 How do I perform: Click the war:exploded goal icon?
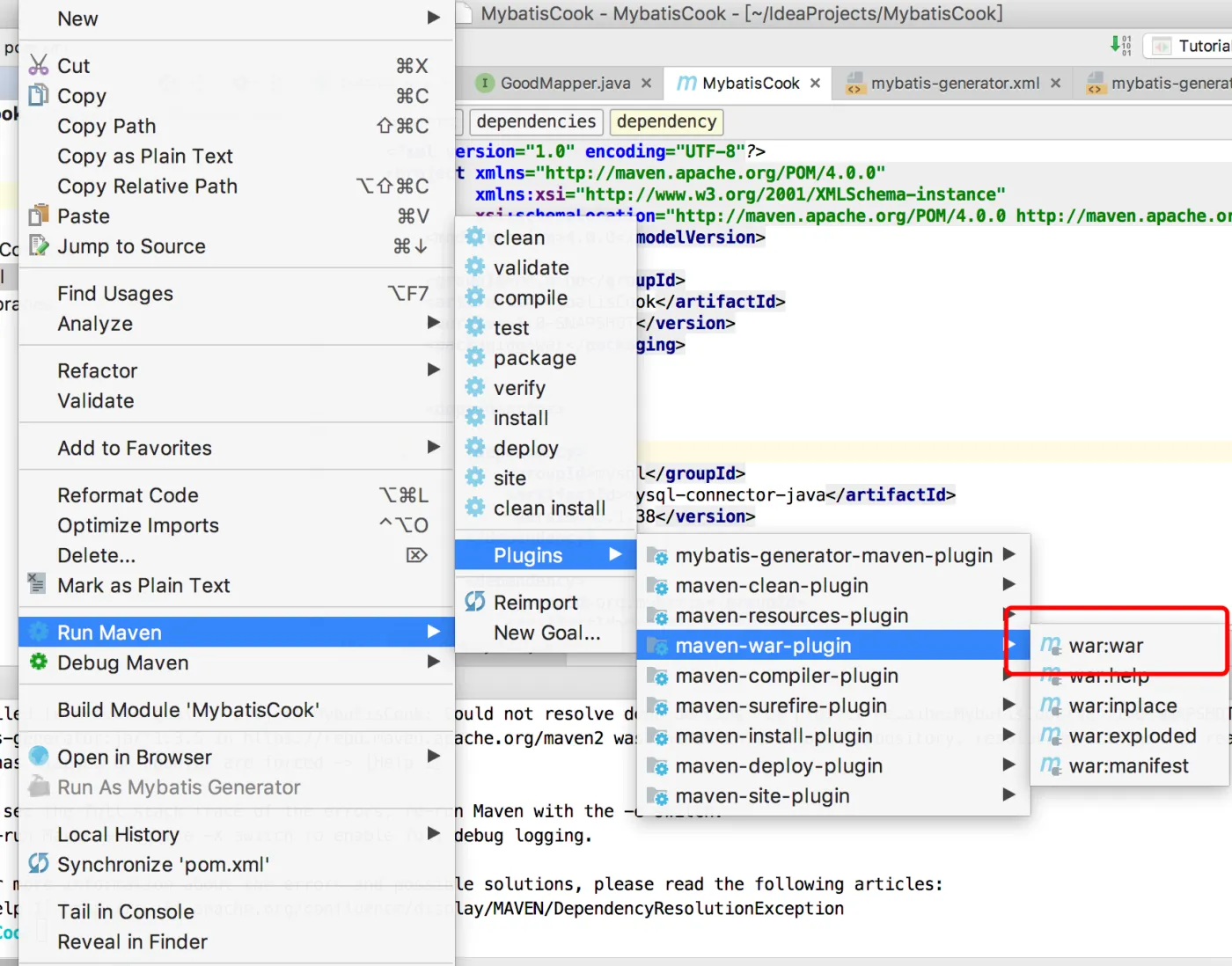click(1051, 735)
